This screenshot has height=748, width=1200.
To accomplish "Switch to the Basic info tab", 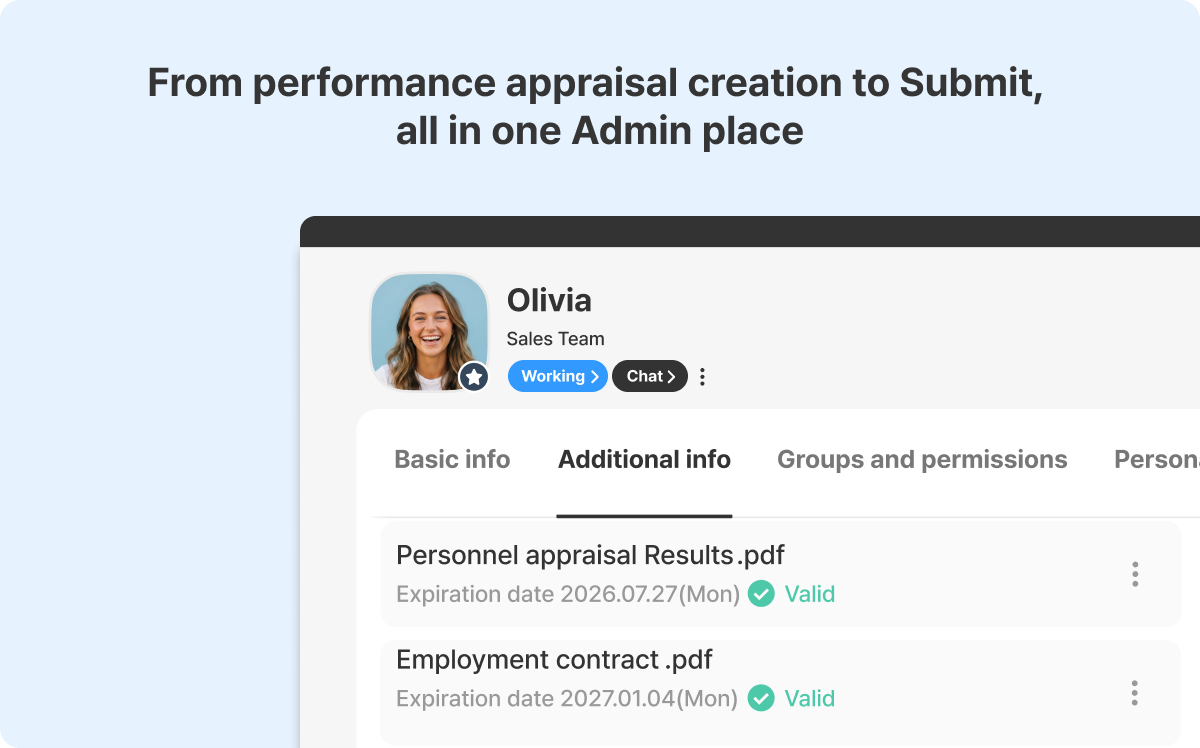I will click(452, 460).
